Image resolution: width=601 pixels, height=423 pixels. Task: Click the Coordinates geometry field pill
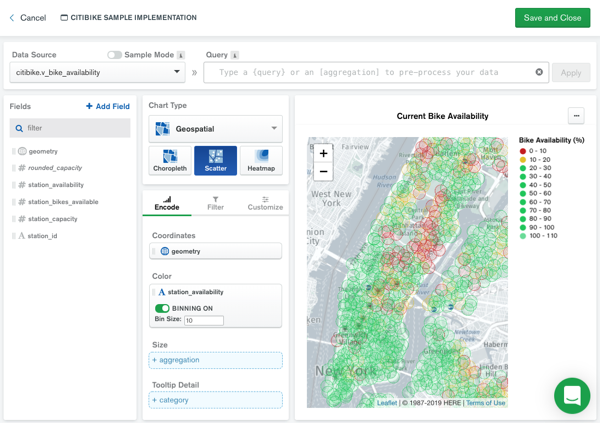coord(215,251)
